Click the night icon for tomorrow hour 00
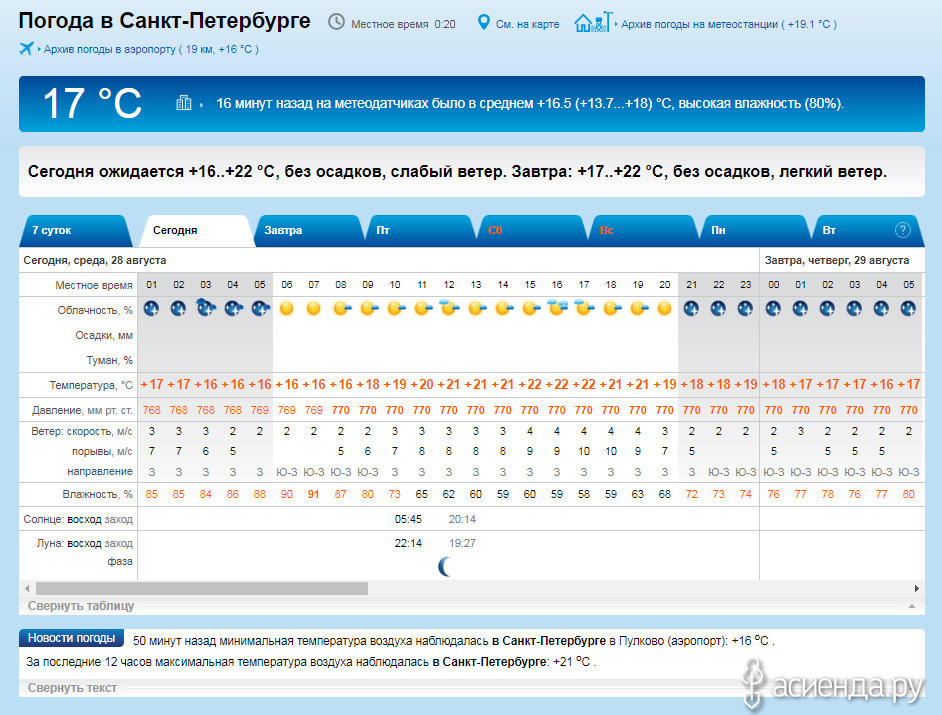The height and width of the screenshot is (715, 942). point(773,308)
